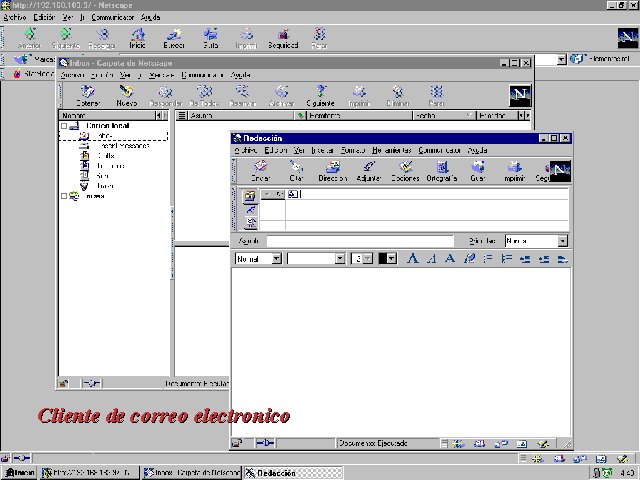Click the Adjuntar attachment icon
The image size is (640, 480).
(x=369, y=171)
